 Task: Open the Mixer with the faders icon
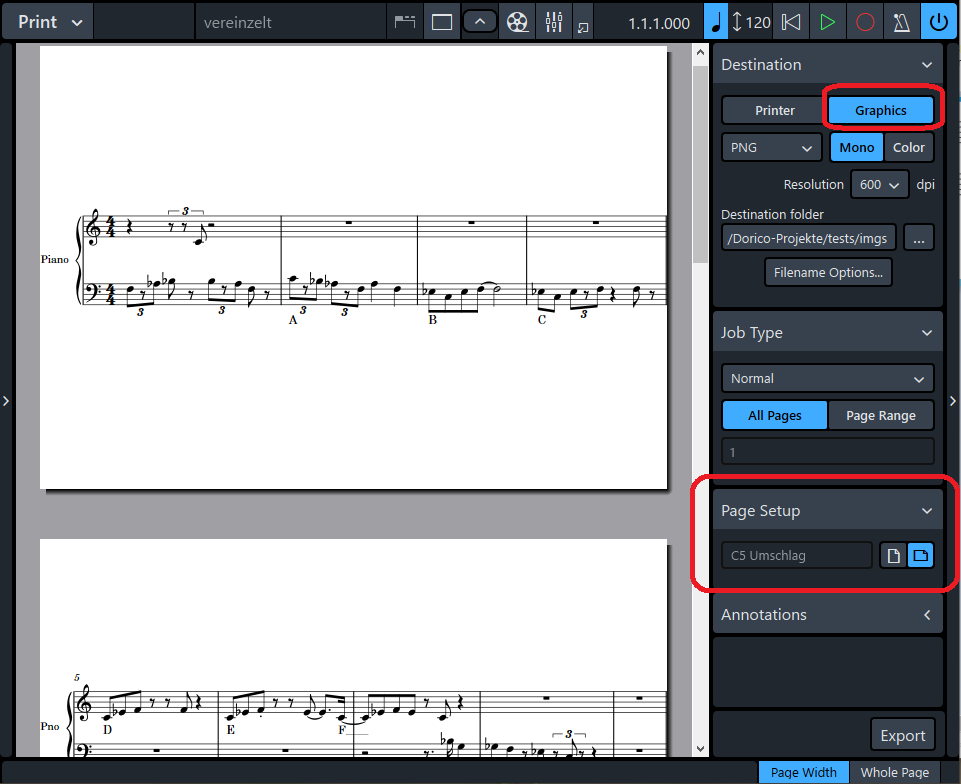554,23
